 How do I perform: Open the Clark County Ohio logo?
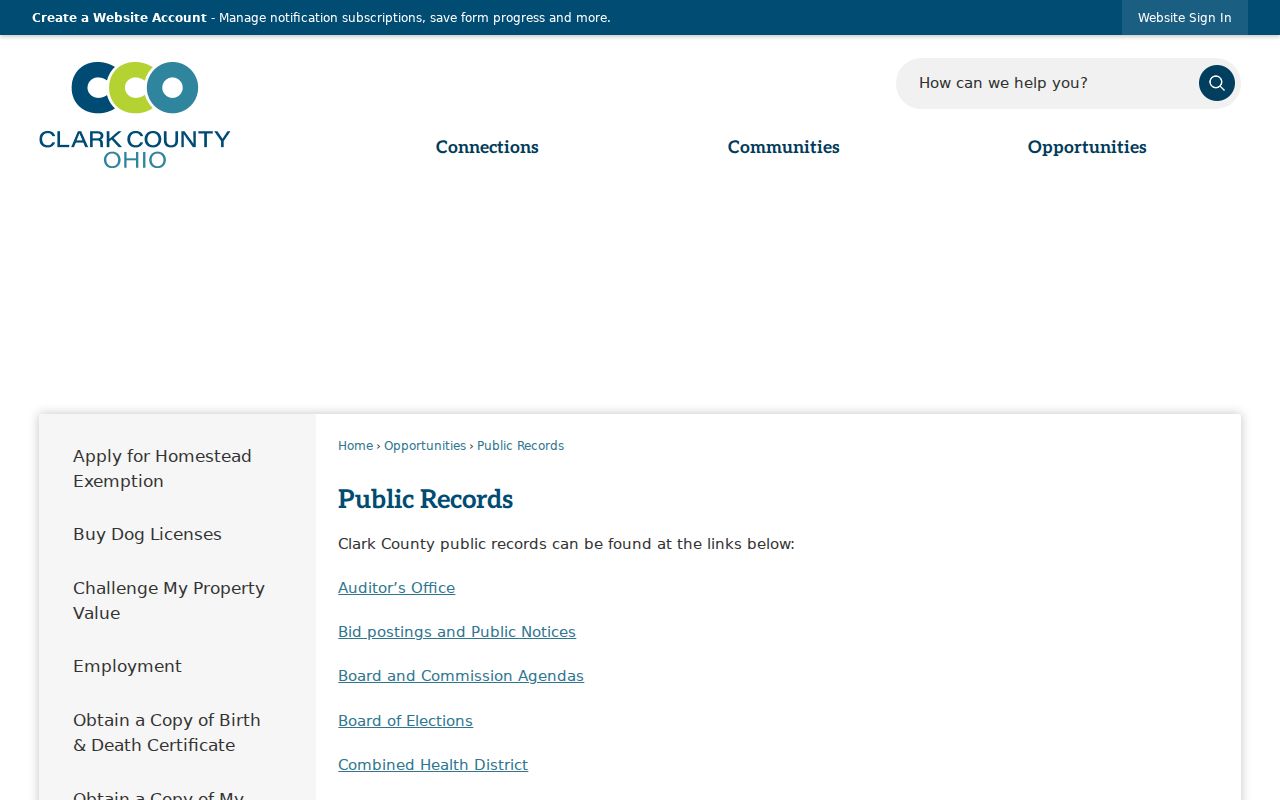pyautogui.click(x=135, y=115)
